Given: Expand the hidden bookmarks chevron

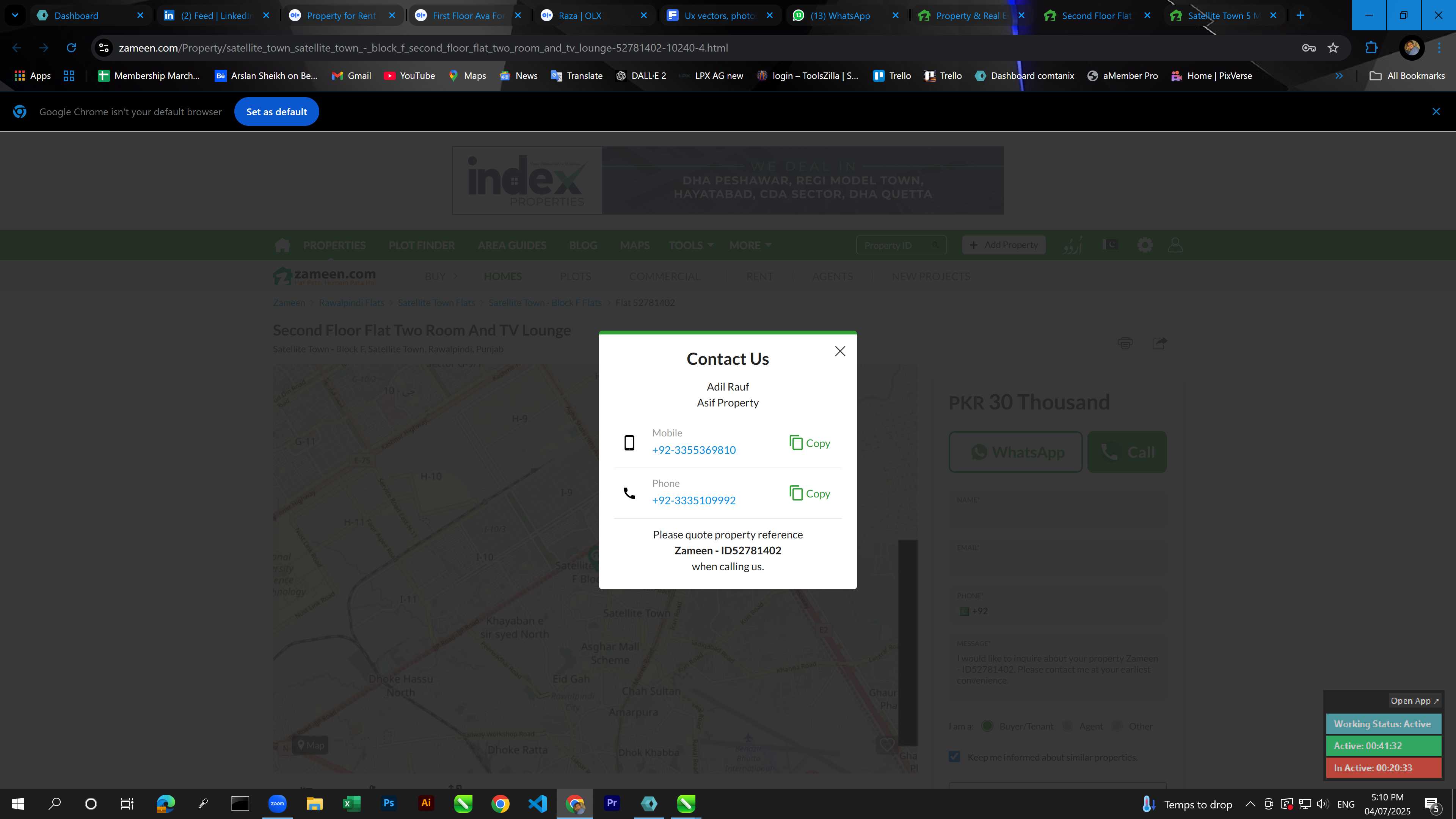Looking at the screenshot, I should point(1338,76).
